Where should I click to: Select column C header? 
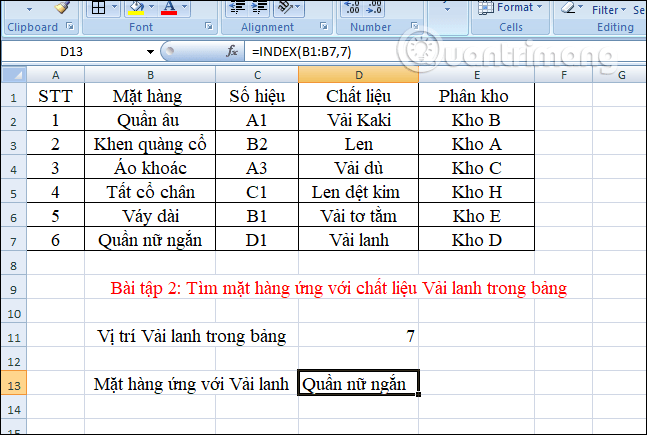tap(257, 75)
